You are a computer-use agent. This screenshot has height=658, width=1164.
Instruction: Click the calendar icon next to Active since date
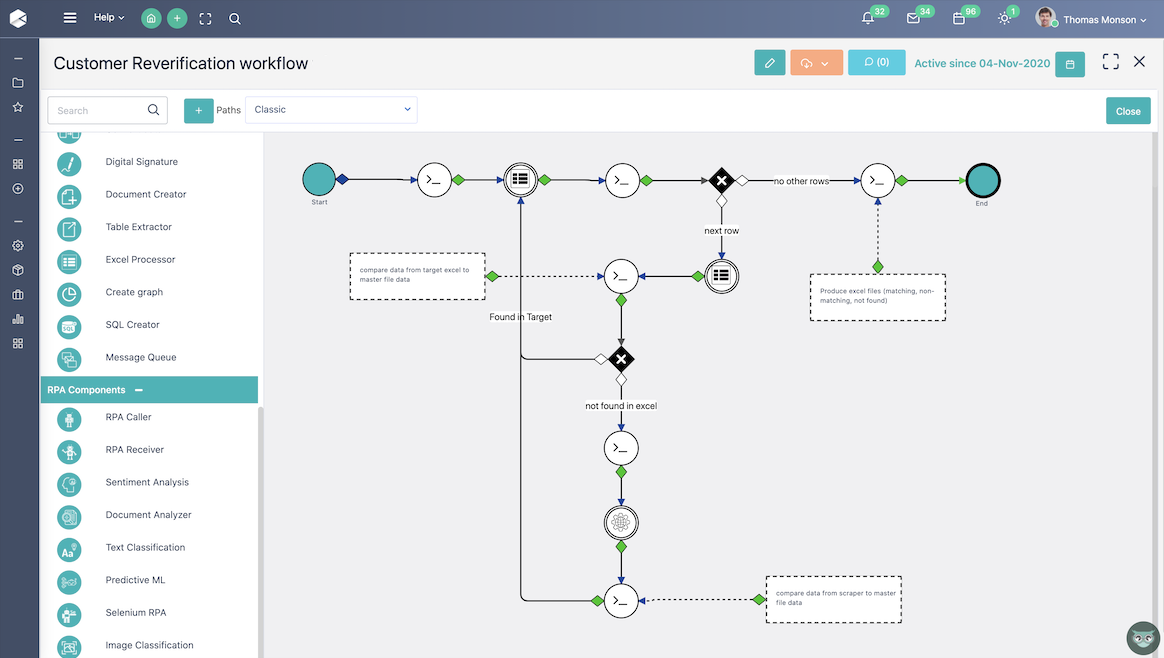pyautogui.click(x=1070, y=64)
